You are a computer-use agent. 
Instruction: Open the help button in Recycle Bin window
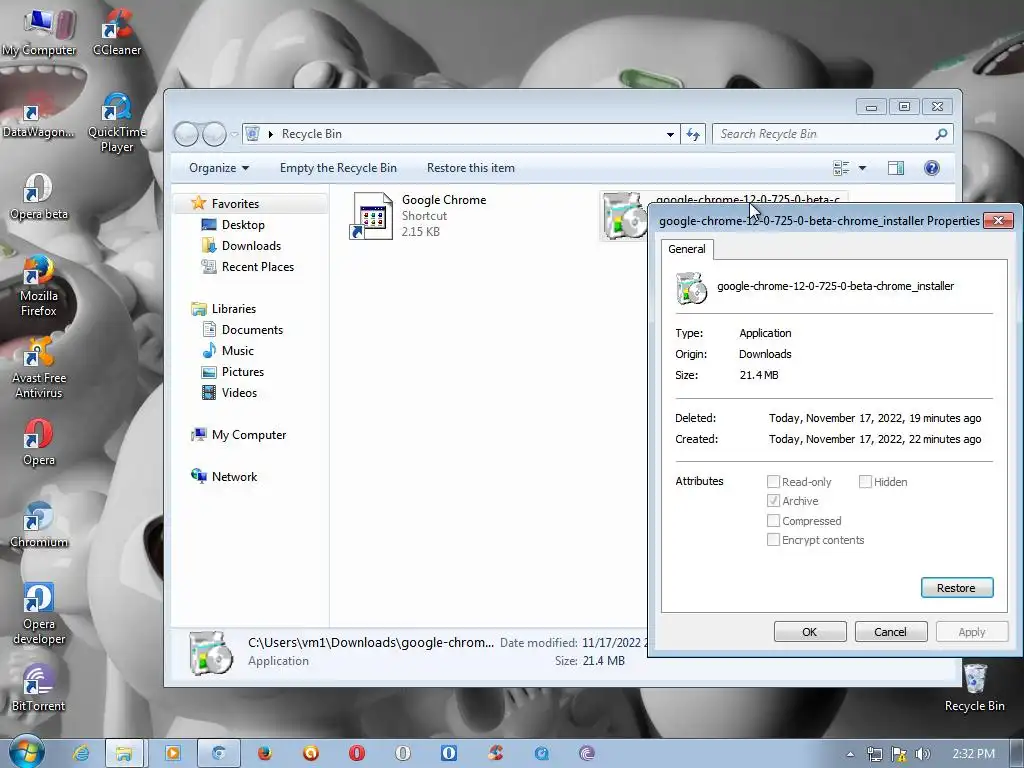tap(932, 168)
